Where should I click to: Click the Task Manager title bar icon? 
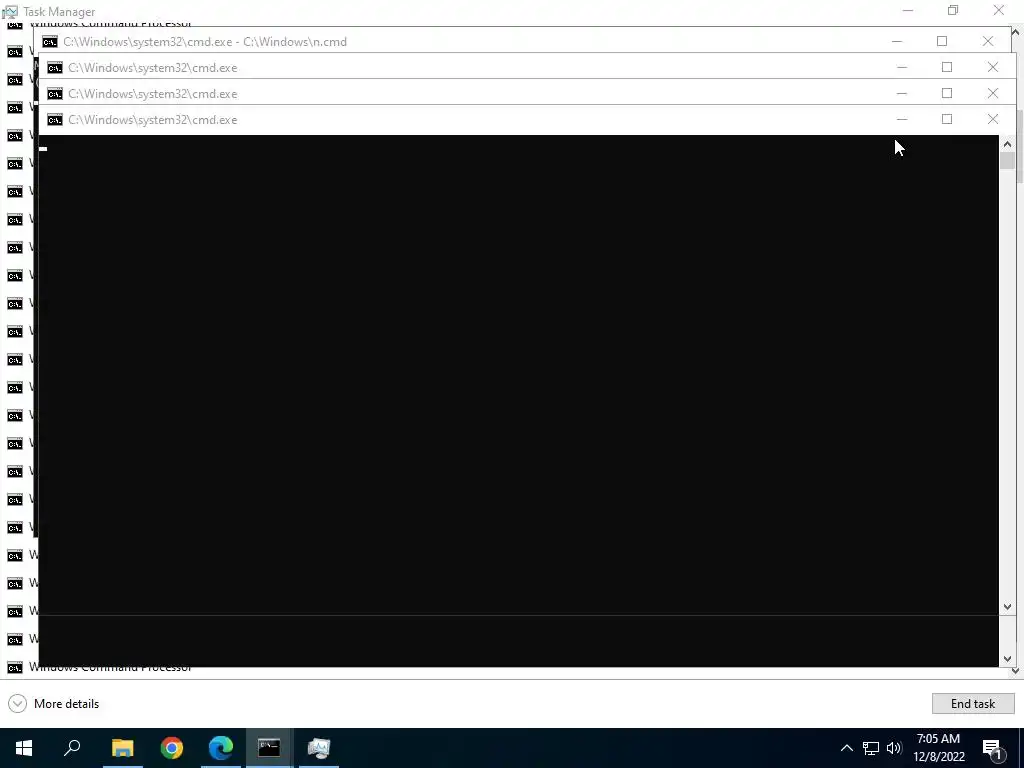pos(10,12)
